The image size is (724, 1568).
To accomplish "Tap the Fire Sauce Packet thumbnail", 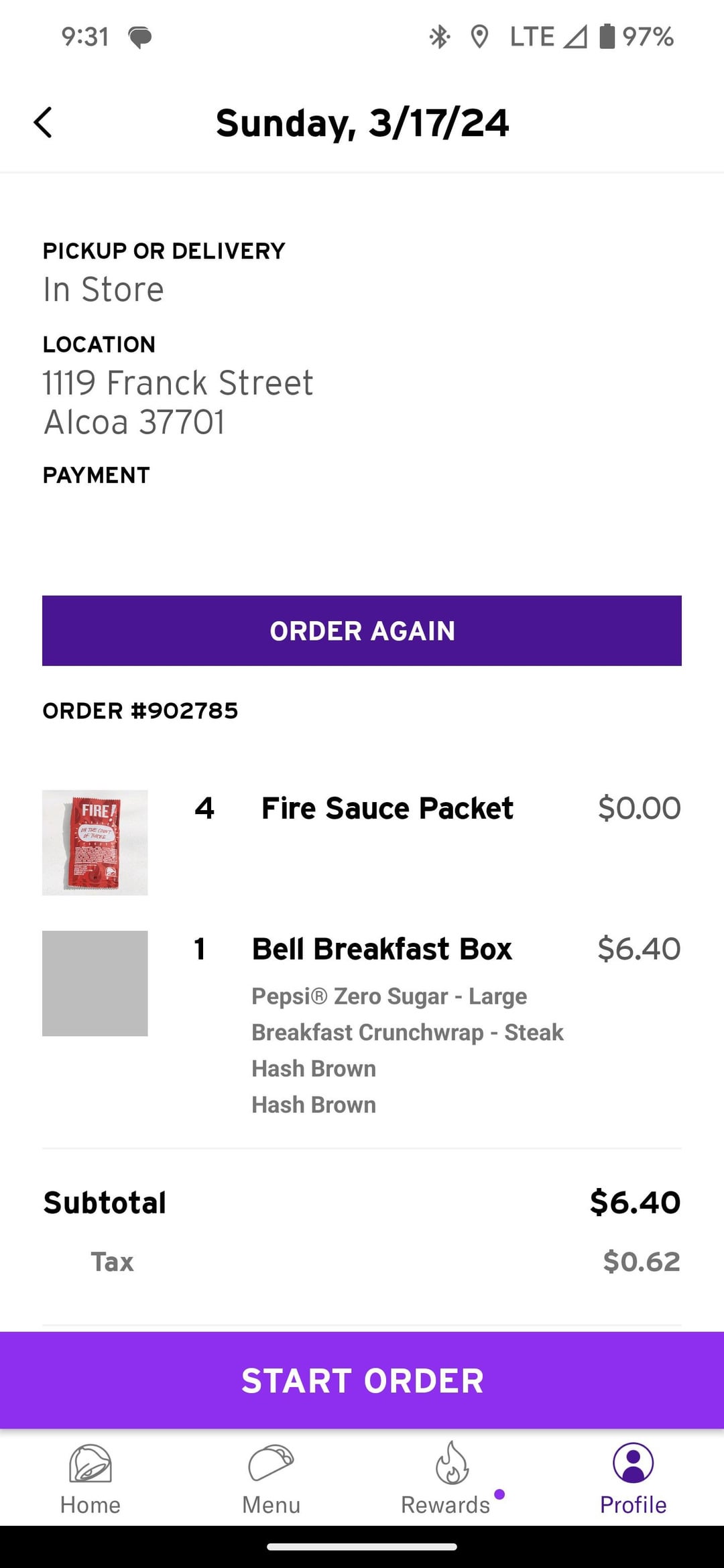I will coord(95,842).
